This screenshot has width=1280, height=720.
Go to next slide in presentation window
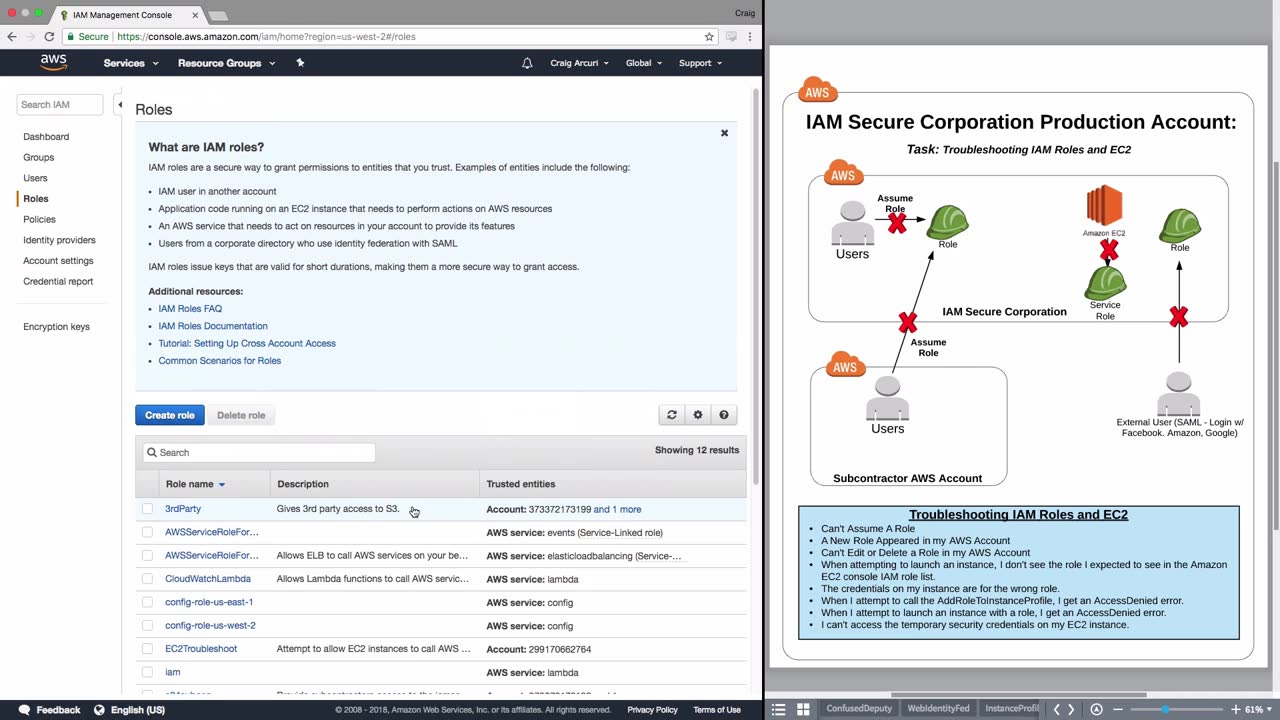point(1071,709)
